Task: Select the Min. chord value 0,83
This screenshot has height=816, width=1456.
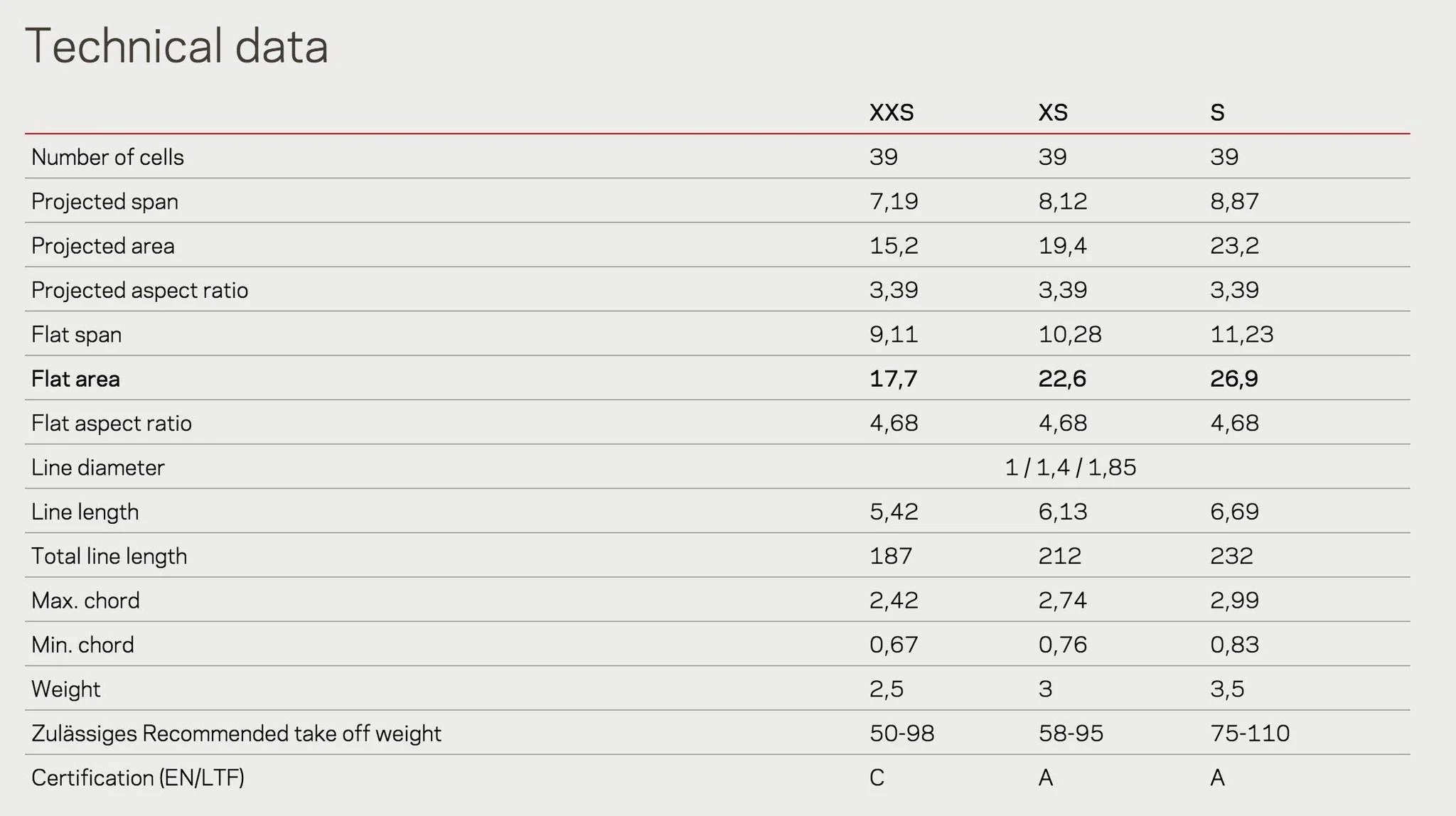Action: click(x=1234, y=645)
